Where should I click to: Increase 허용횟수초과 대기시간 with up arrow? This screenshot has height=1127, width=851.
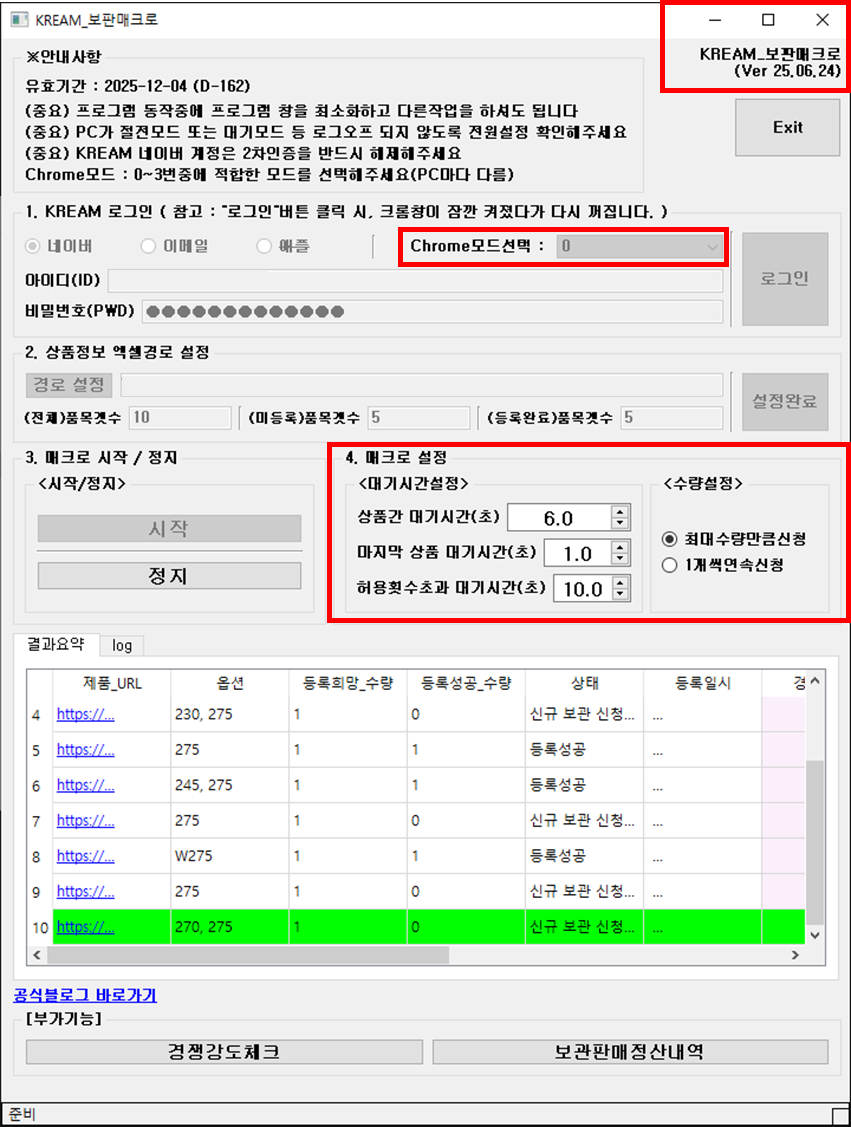point(620,583)
